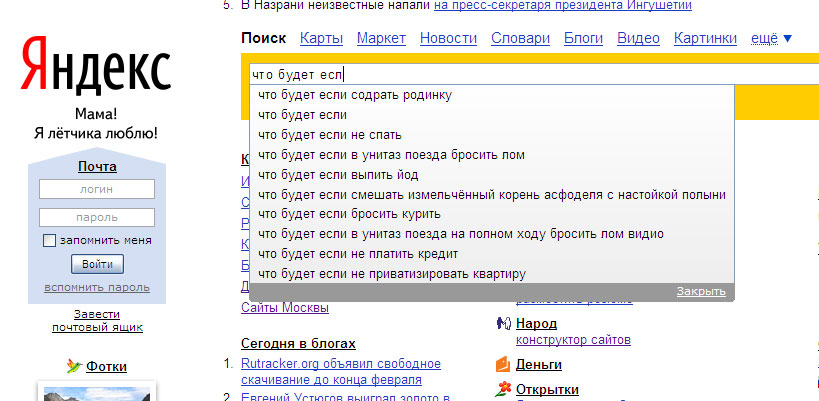Screen dimensions: 819x401
Task: Toggle the запомнить меня checkbox
Action: pos(49,241)
